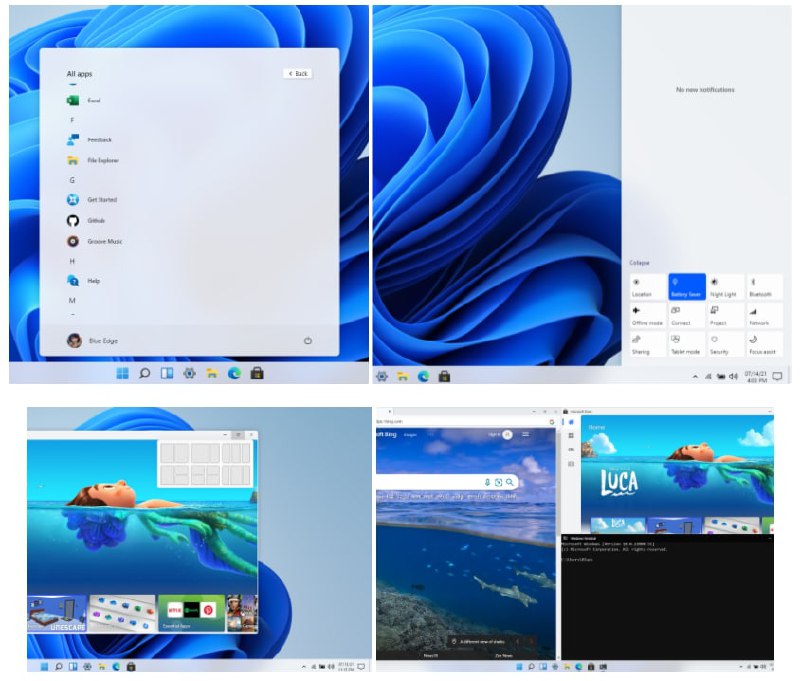
Task: Open the notification center icon beside the 07/14/21 clock
Action: [777, 376]
